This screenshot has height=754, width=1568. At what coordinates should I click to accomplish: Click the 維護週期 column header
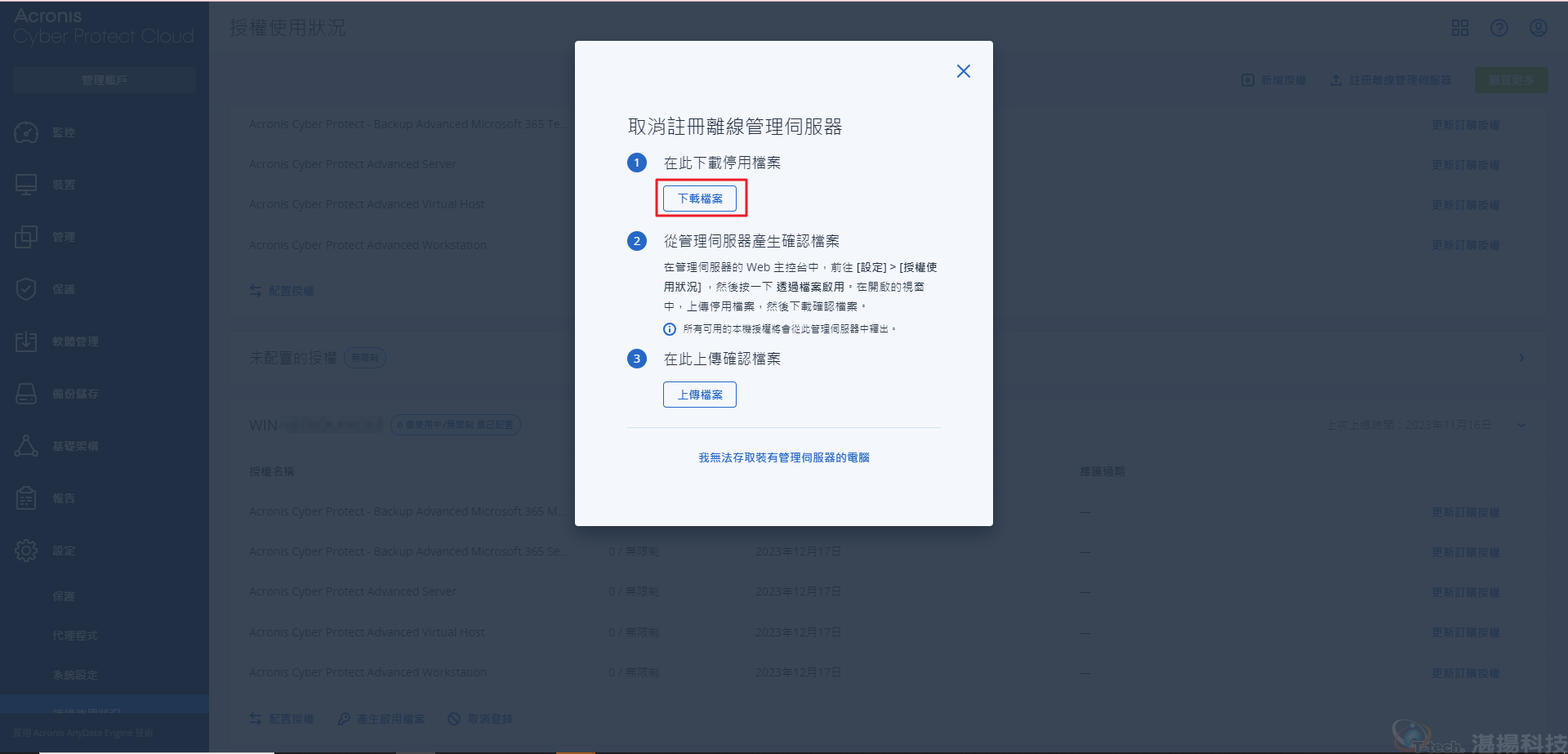[1102, 471]
